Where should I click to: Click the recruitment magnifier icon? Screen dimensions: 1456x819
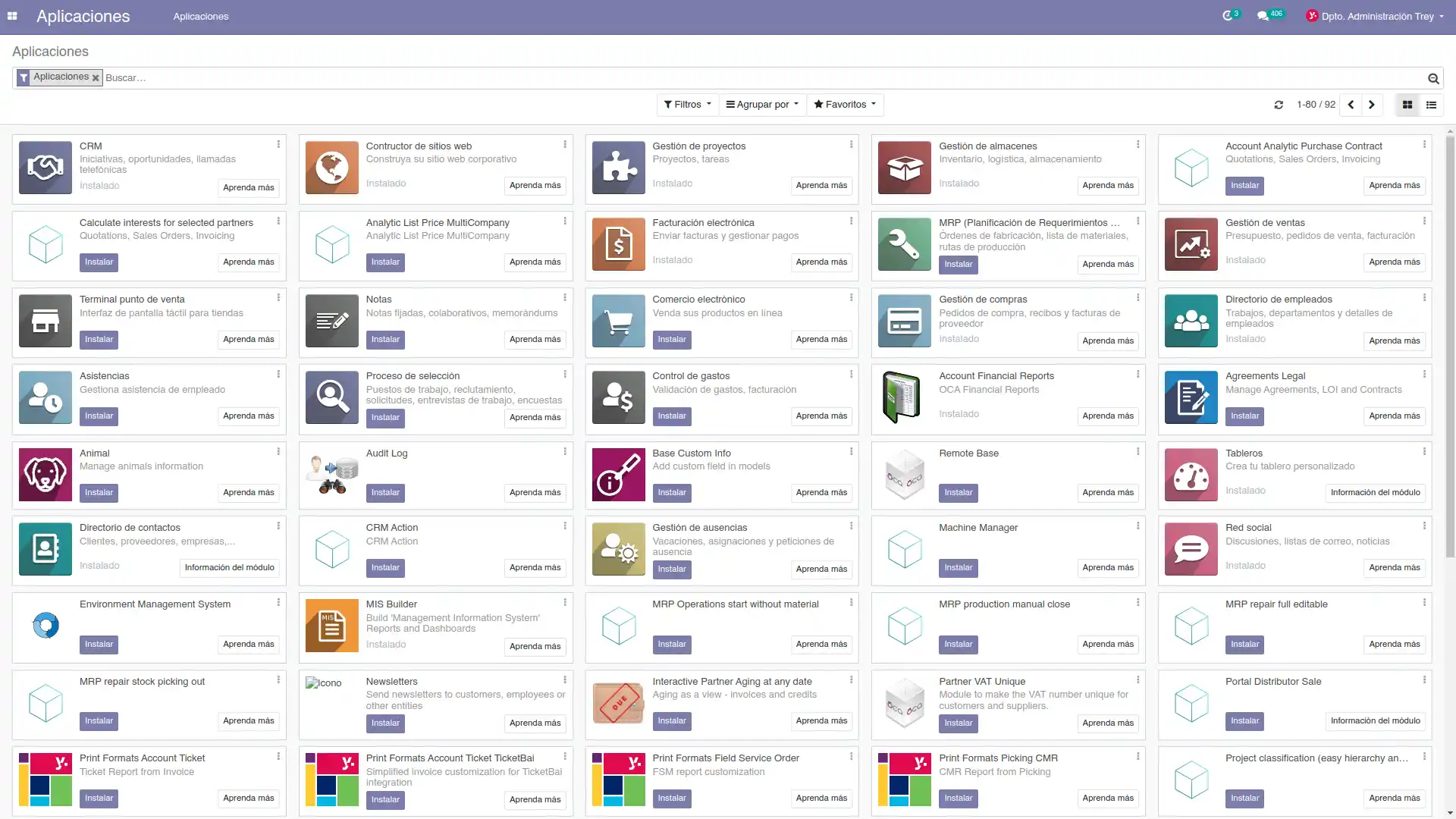332,397
